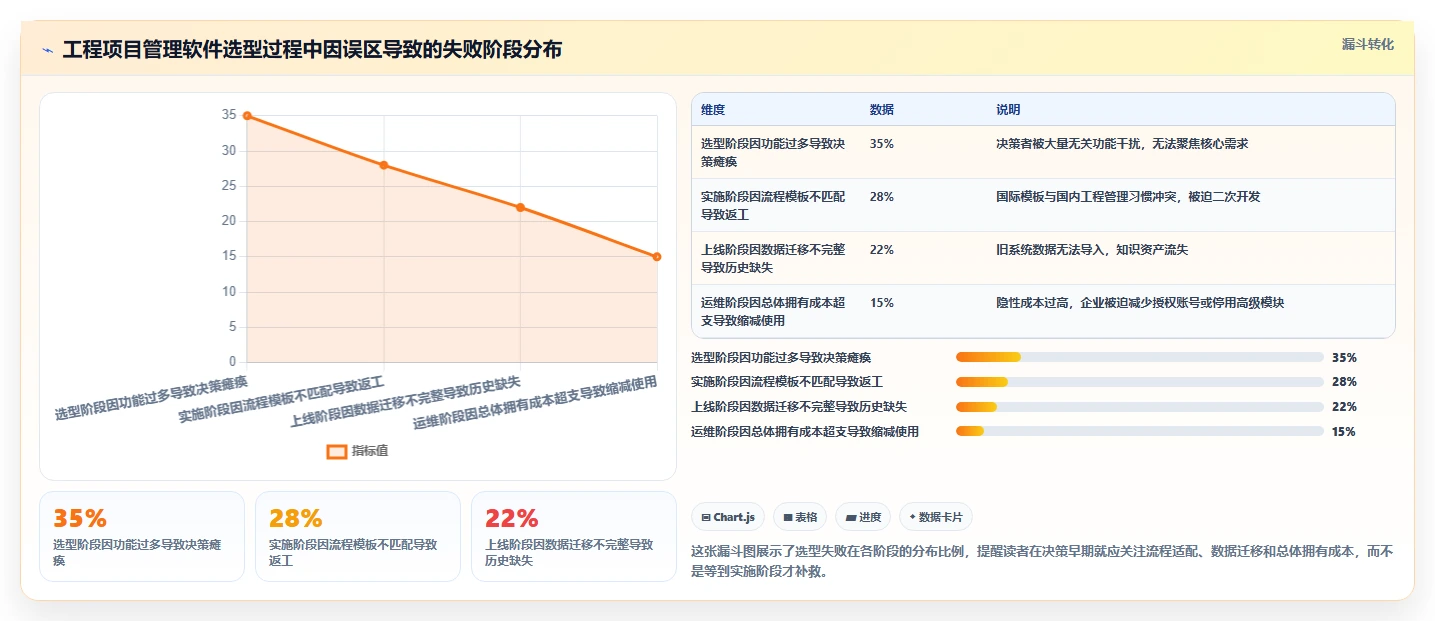The height and width of the screenshot is (621, 1435).
Task: Click progress label 选型阶段因功能过多导致决策瘫痪
Action: (781, 357)
